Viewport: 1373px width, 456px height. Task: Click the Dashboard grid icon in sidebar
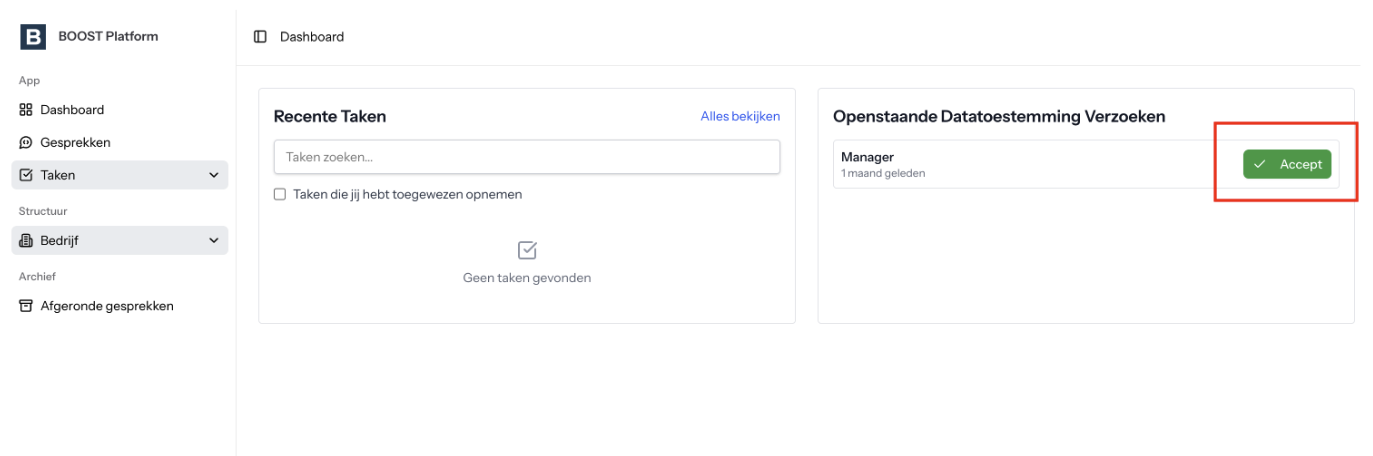click(x=26, y=110)
